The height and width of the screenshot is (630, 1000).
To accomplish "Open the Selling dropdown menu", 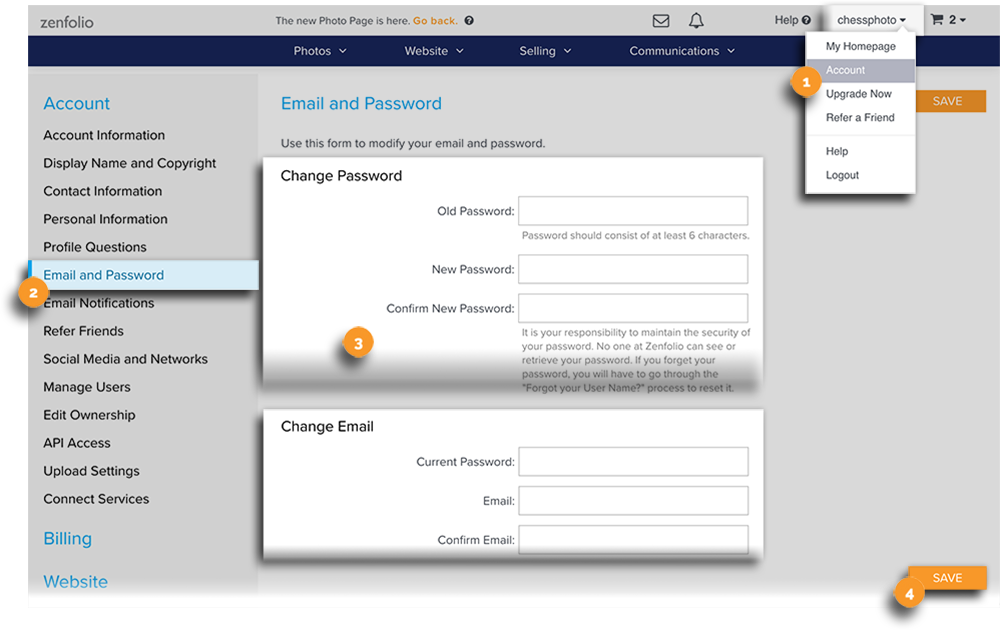I will pos(545,51).
